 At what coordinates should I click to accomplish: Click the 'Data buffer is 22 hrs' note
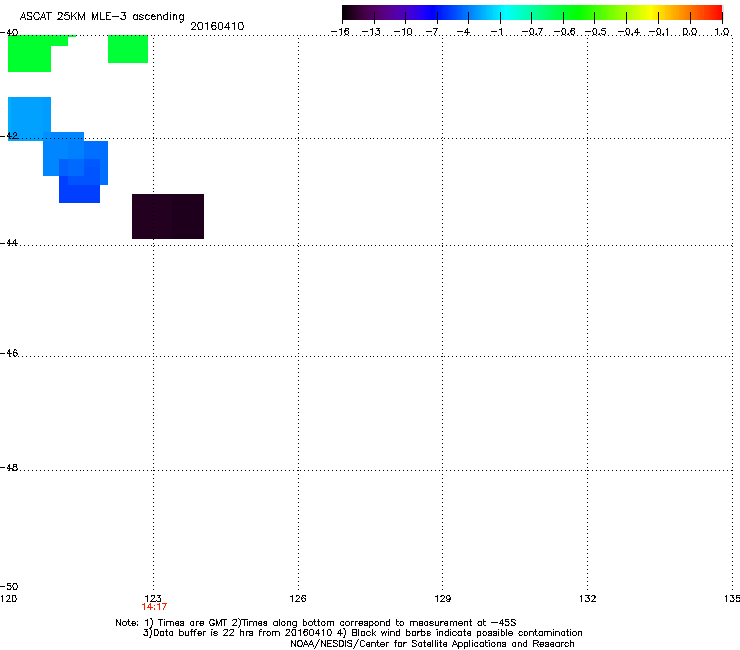coord(362,633)
